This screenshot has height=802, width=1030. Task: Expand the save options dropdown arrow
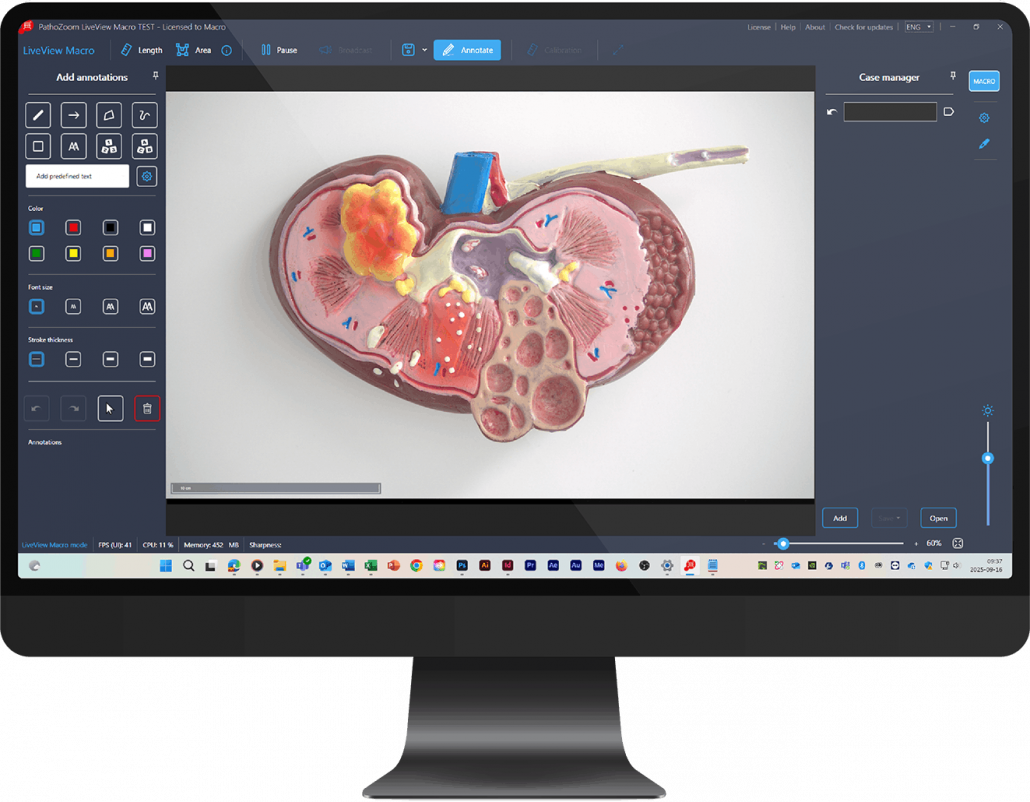pyautogui.click(x=425, y=50)
